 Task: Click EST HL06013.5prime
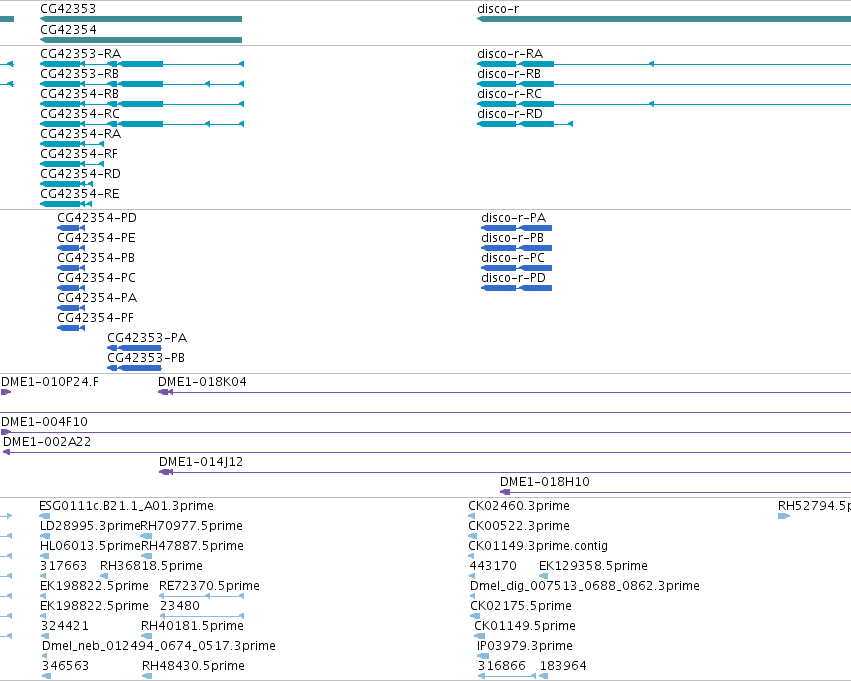click(x=45, y=556)
